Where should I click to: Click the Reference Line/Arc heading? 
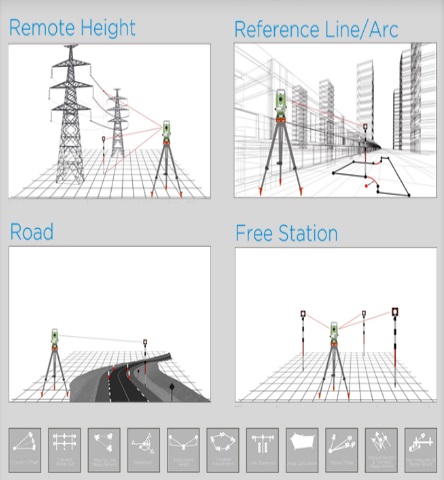[x=316, y=30]
